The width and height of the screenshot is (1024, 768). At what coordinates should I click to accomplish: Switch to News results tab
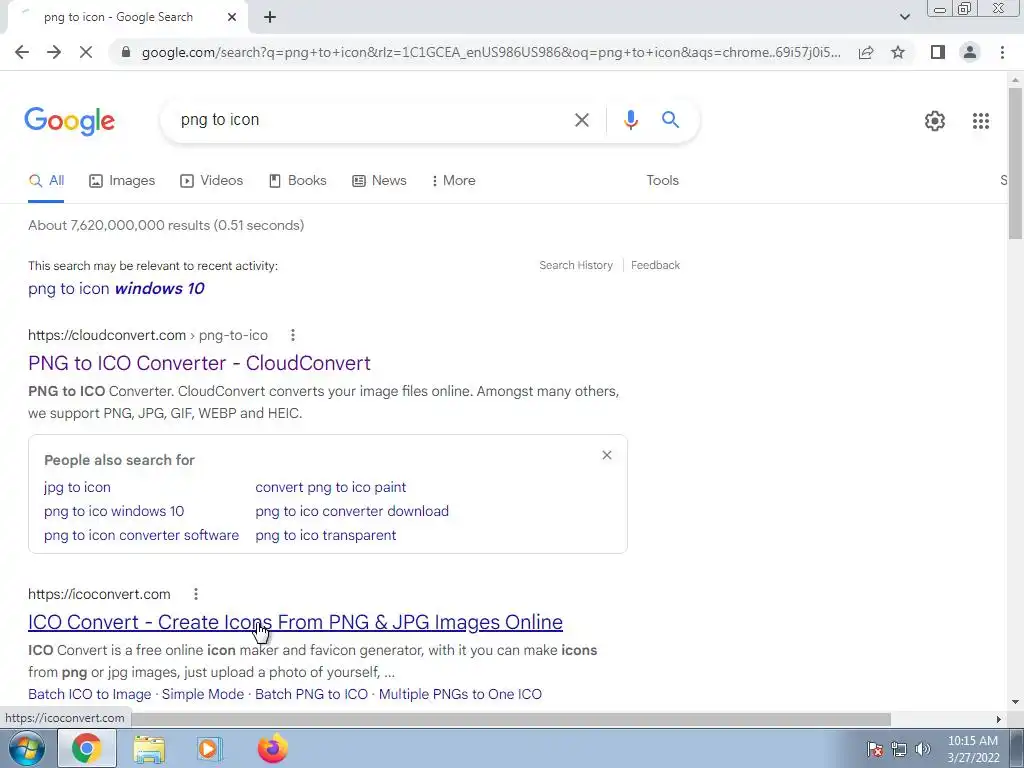(379, 181)
